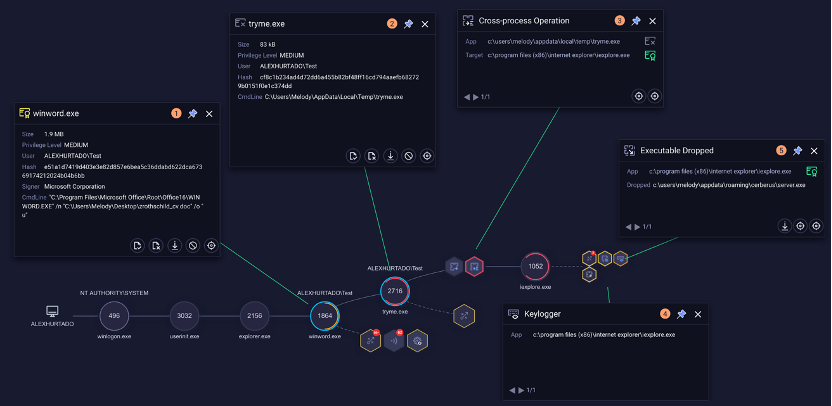
Task: Download dropped file in Executable Dropped panel
Action: [x=784, y=226]
